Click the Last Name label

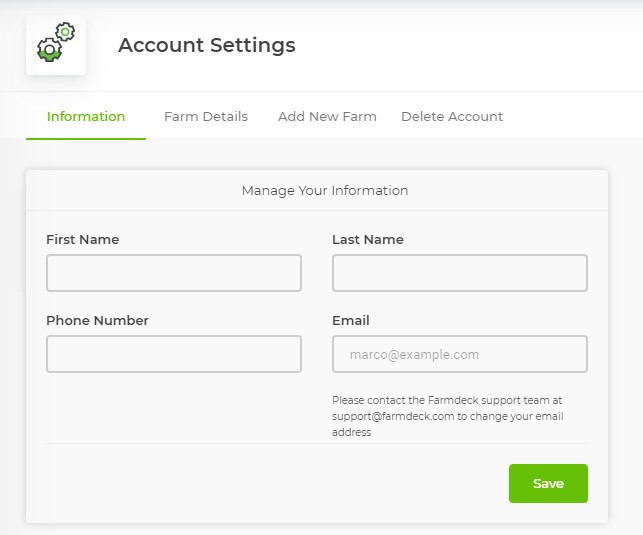coord(368,239)
